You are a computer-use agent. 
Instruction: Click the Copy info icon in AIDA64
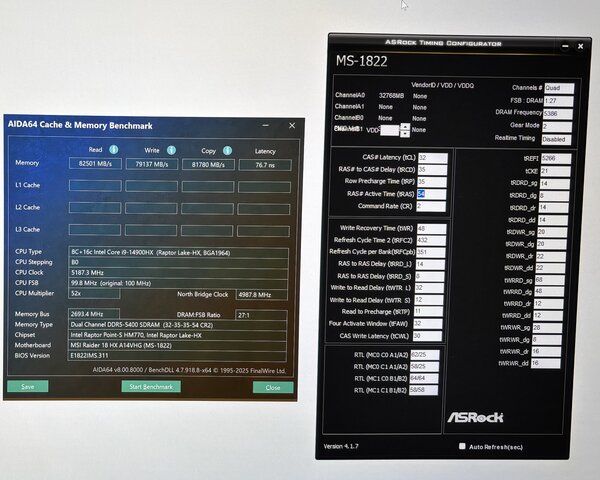[227, 150]
